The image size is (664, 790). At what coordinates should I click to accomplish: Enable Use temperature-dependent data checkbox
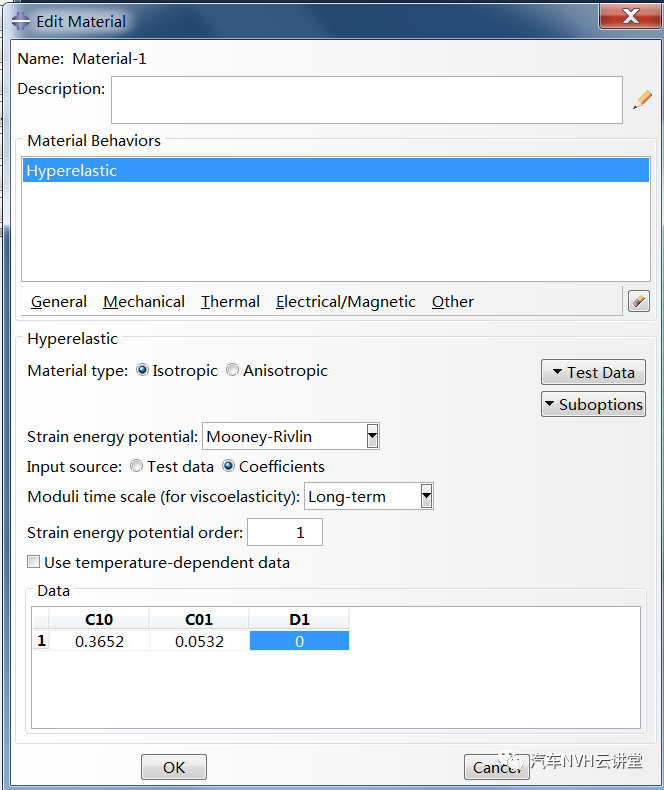(x=33, y=562)
